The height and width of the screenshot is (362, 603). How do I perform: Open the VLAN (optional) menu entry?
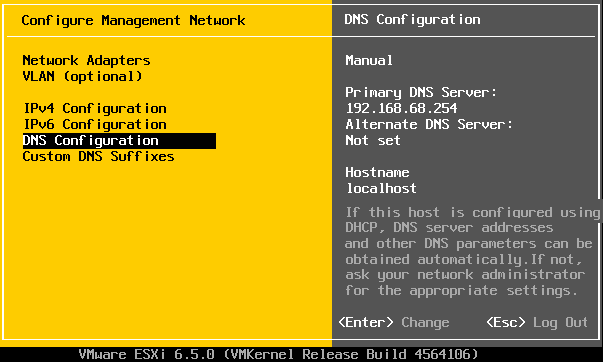tap(82, 77)
